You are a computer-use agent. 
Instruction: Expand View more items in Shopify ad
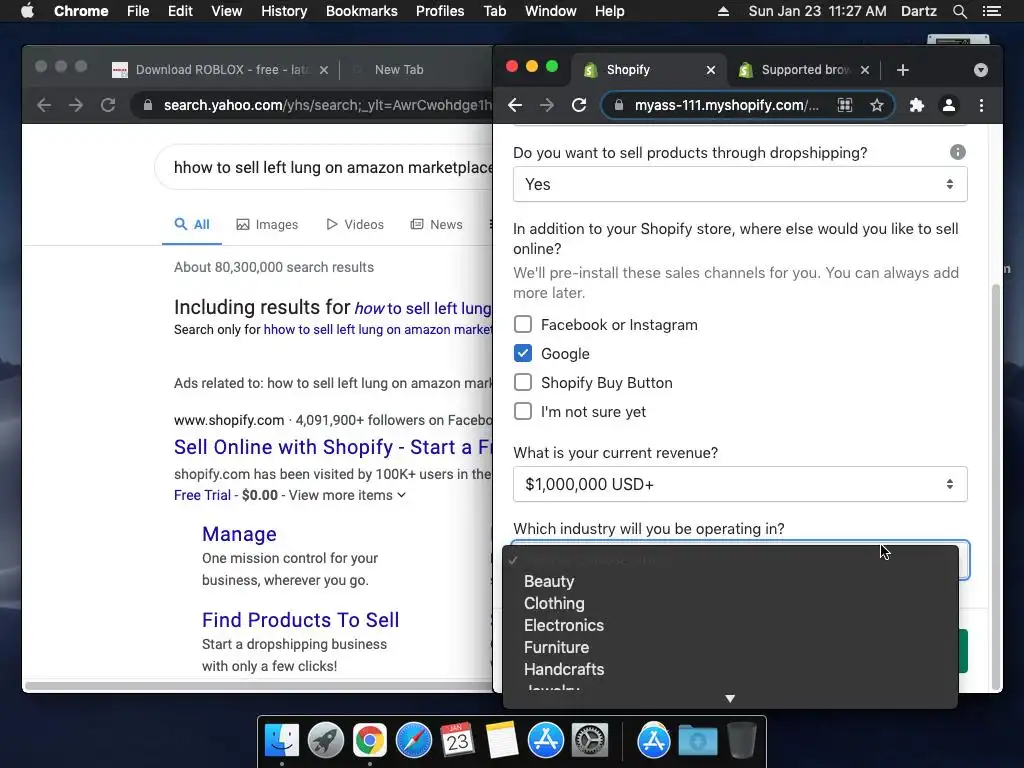coord(347,495)
